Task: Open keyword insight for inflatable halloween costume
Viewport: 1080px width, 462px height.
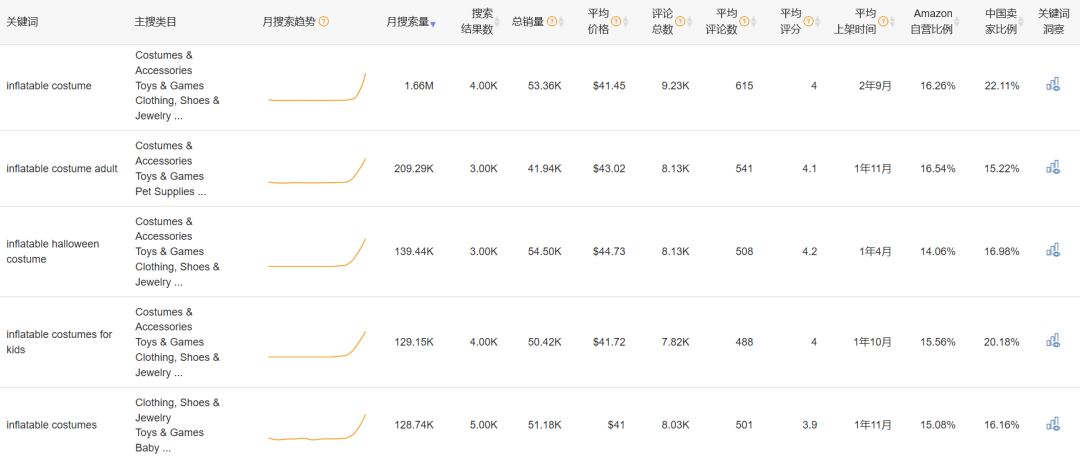Action: [x=1052, y=250]
